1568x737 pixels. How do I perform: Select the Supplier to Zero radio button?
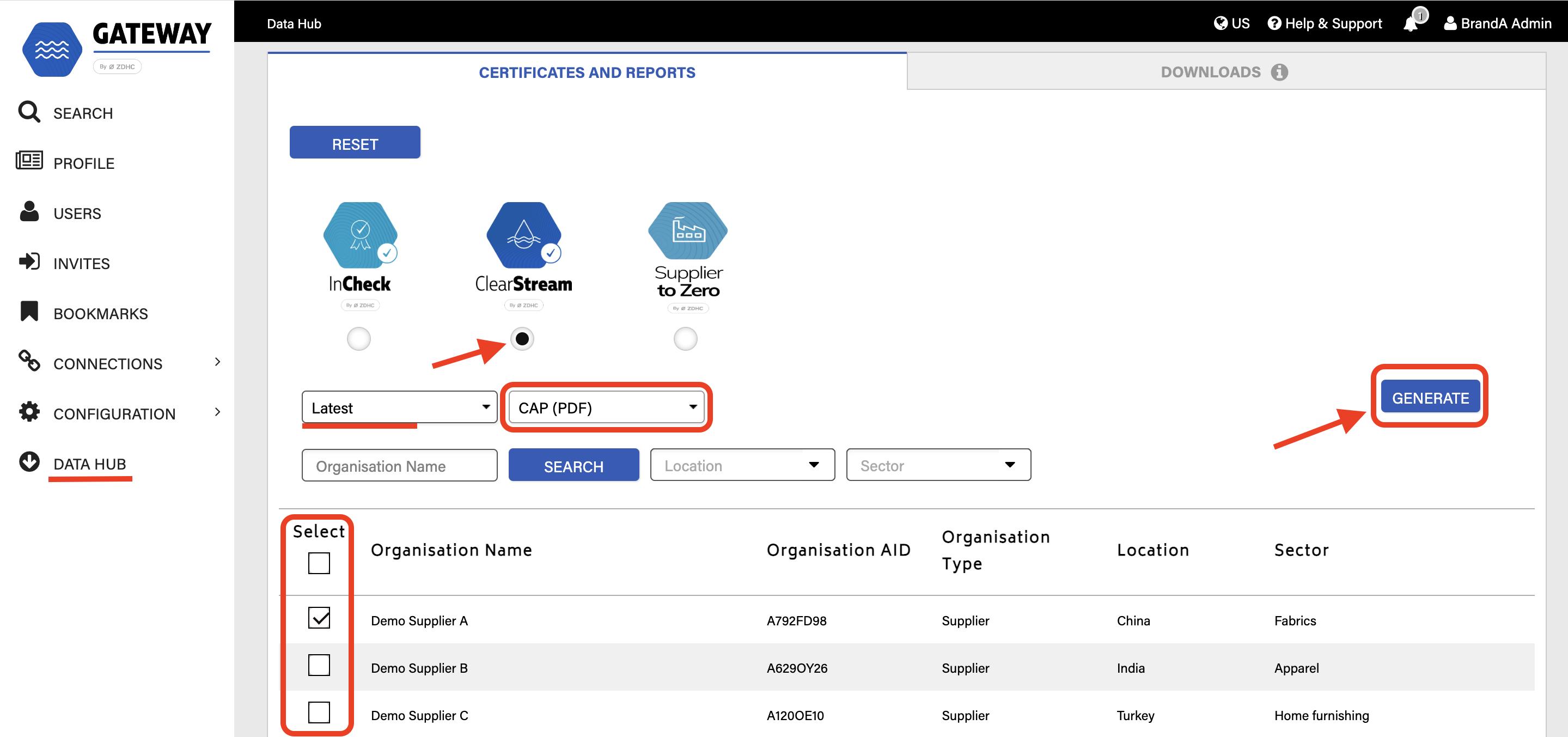point(685,339)
